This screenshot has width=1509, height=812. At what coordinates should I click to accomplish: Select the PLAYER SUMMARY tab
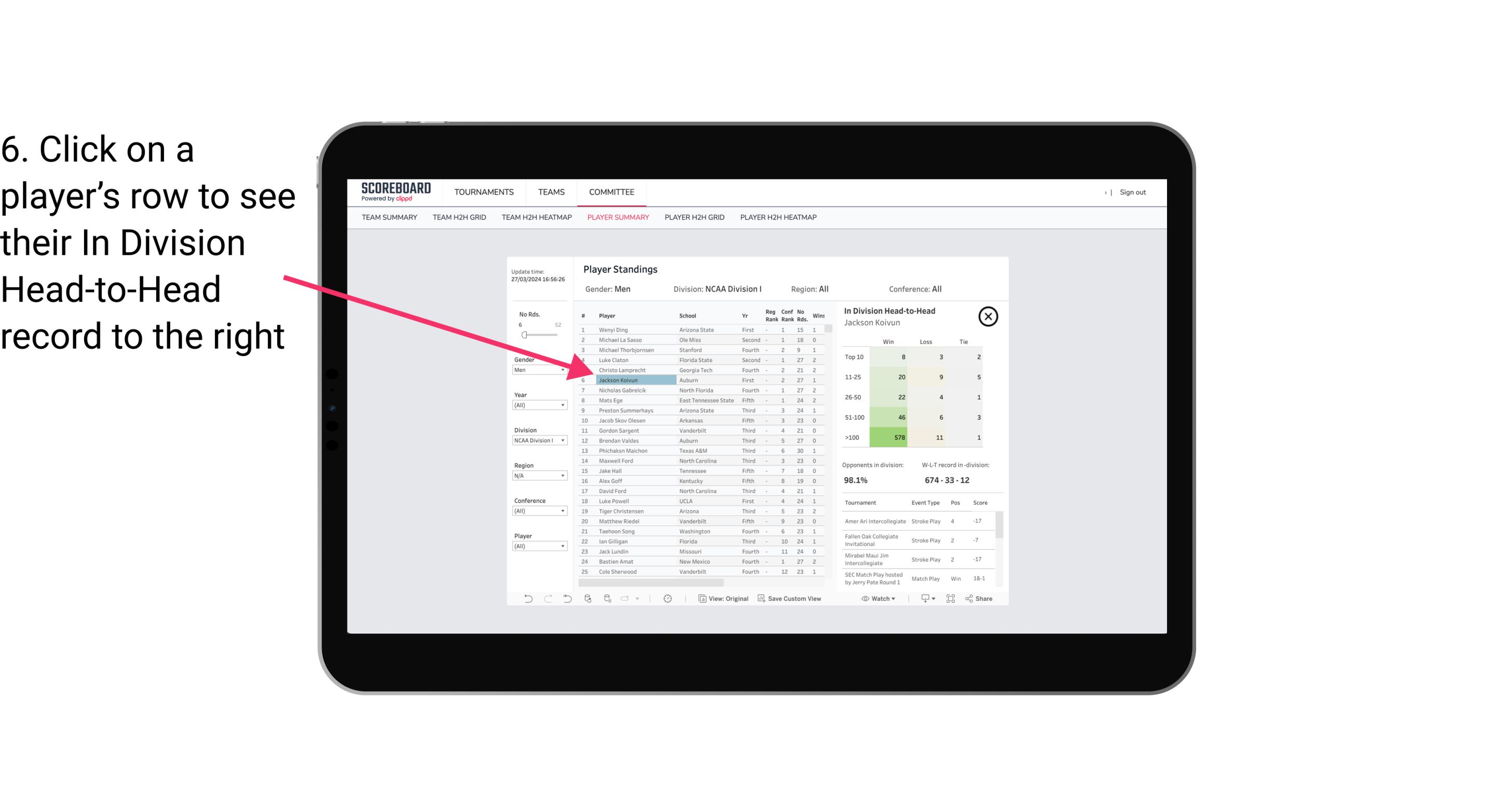[x=617, y=218]
